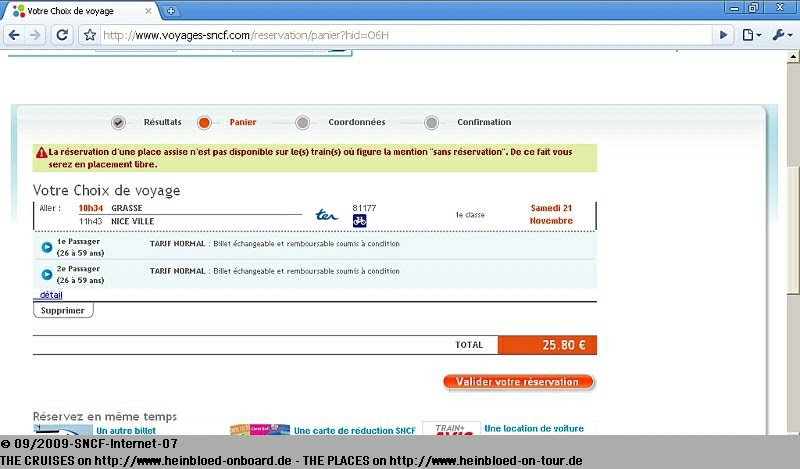Open the page menu document icon

click(752, 35)
